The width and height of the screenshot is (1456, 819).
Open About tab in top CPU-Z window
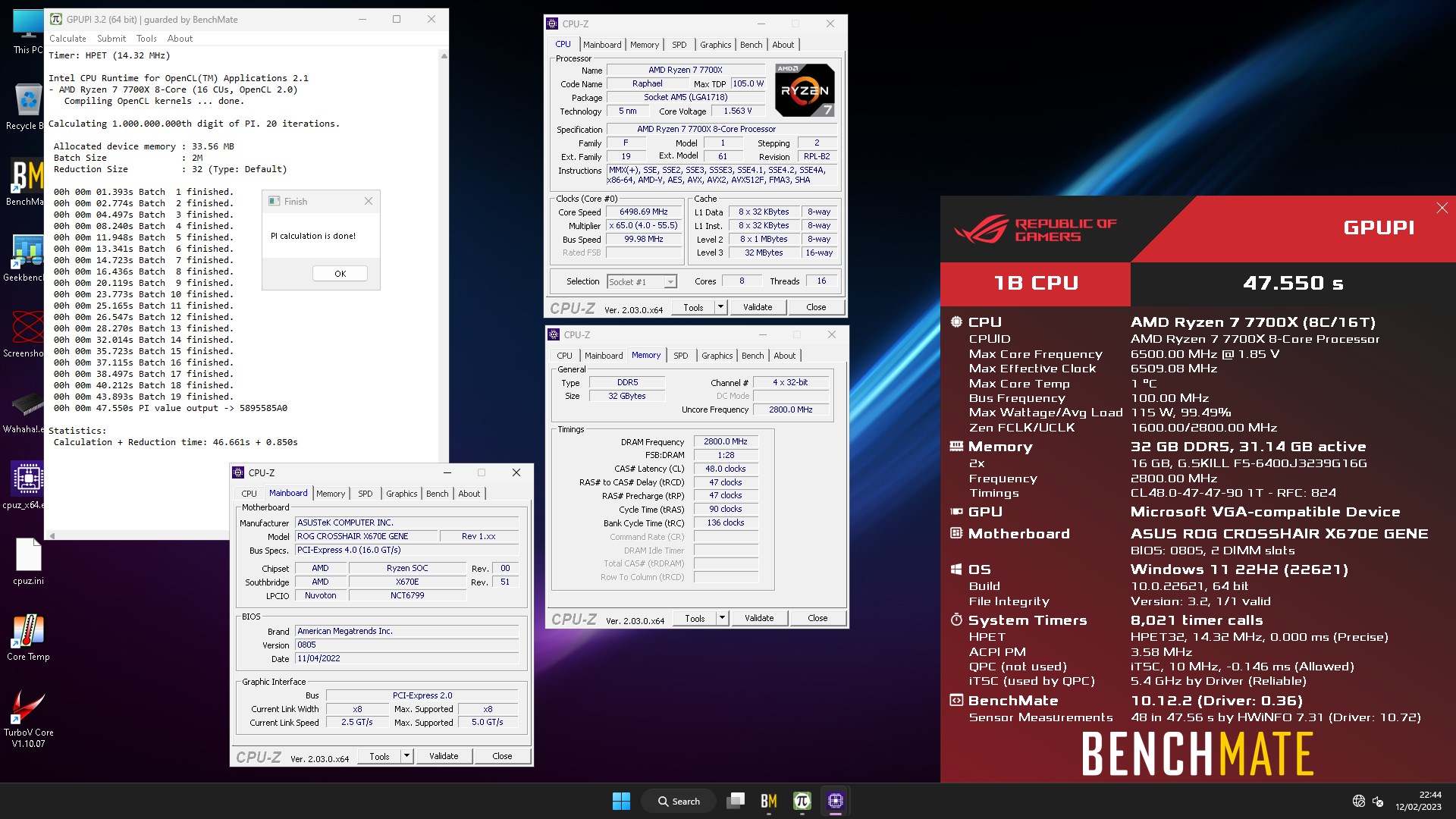(783, 45)
